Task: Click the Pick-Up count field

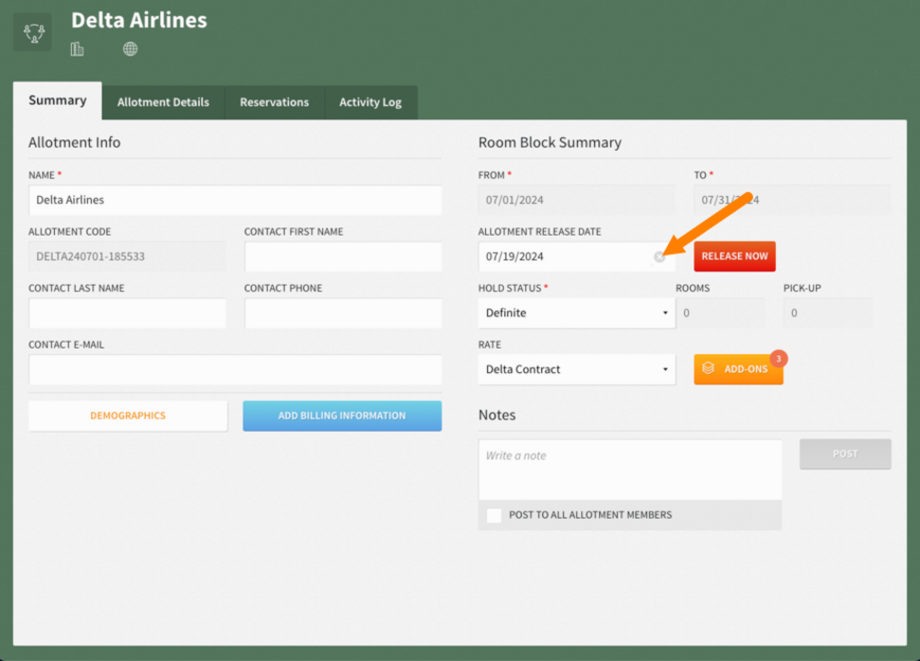Action: (827, 313)
